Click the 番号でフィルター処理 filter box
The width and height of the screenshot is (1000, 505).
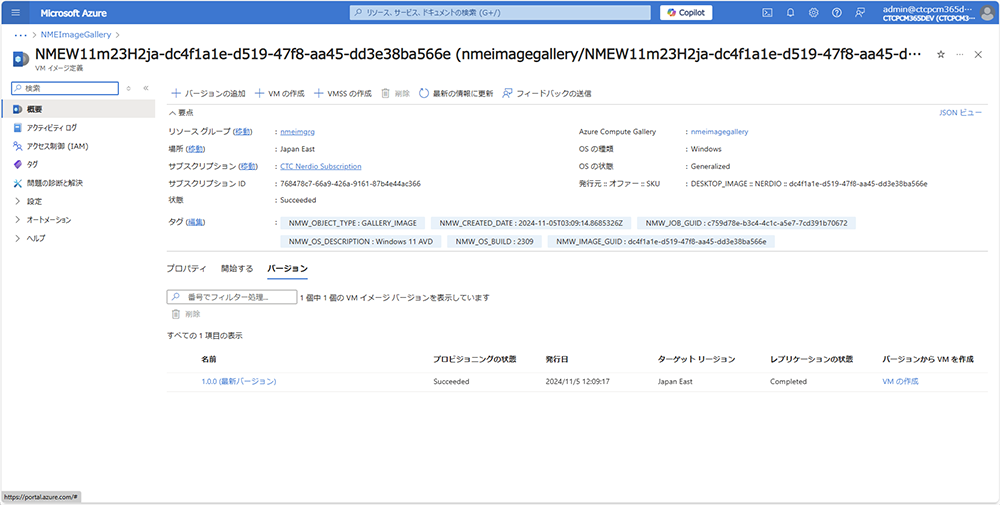click(232, 297)
